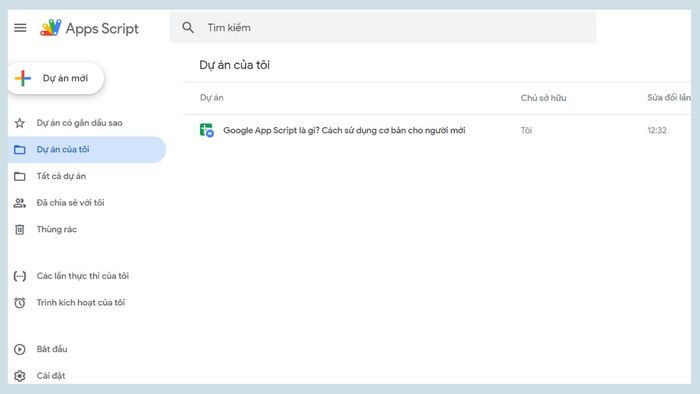Click the Apps Script logo icon
The image size is (700, 394).
click(x=50, y=28)
